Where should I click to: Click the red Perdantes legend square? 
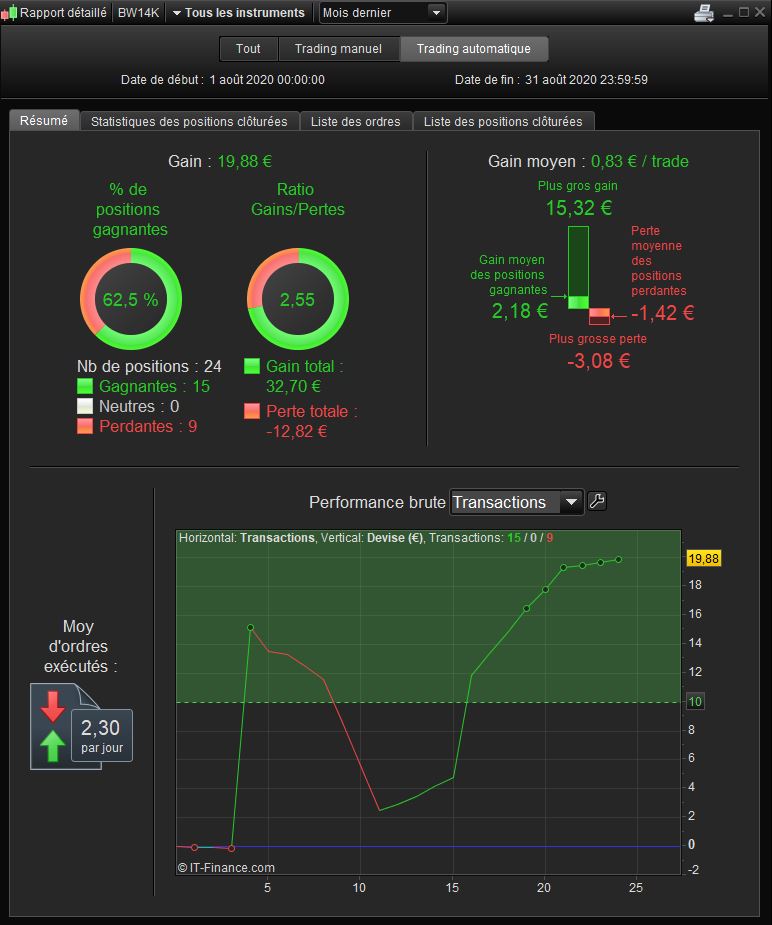pos(85,427)
